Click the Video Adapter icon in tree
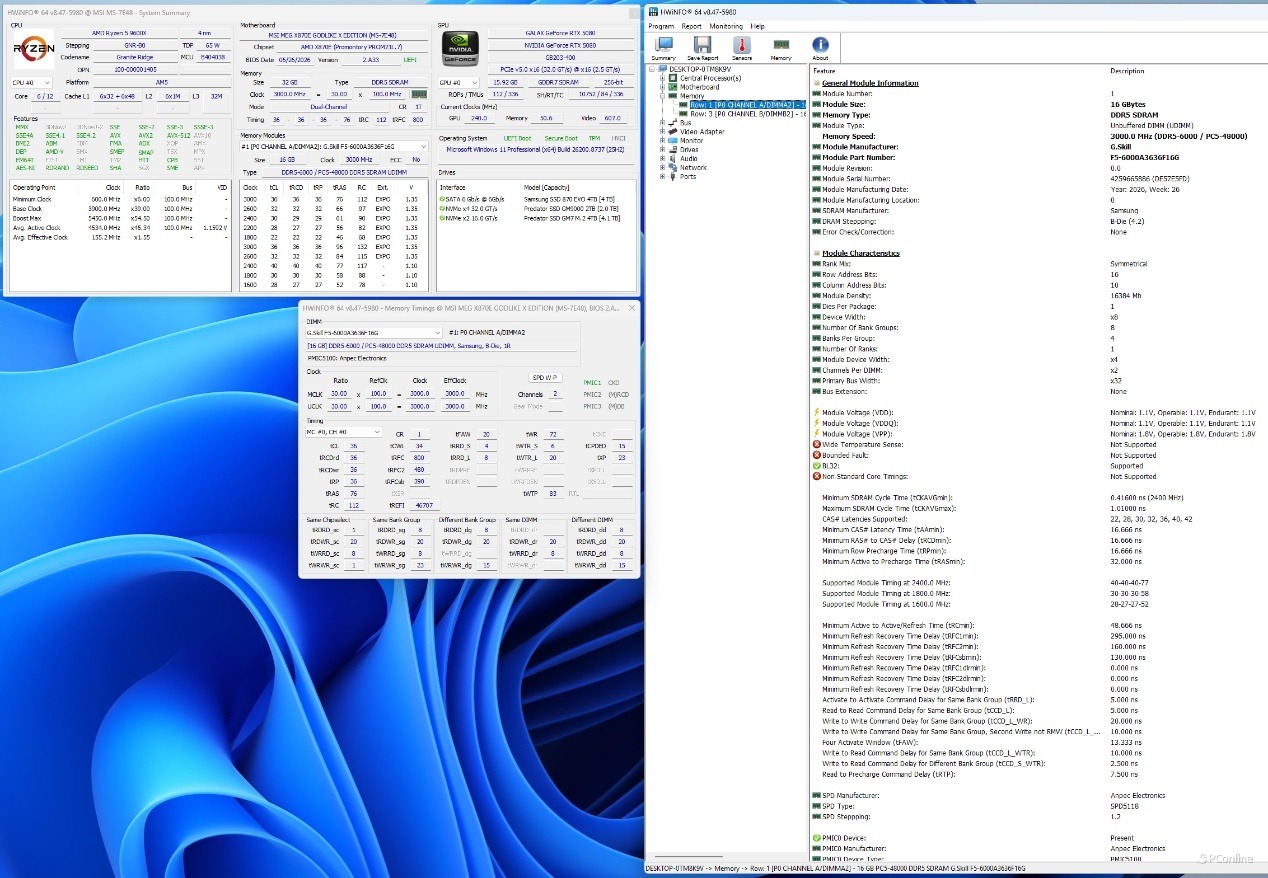 pos(673,132)
